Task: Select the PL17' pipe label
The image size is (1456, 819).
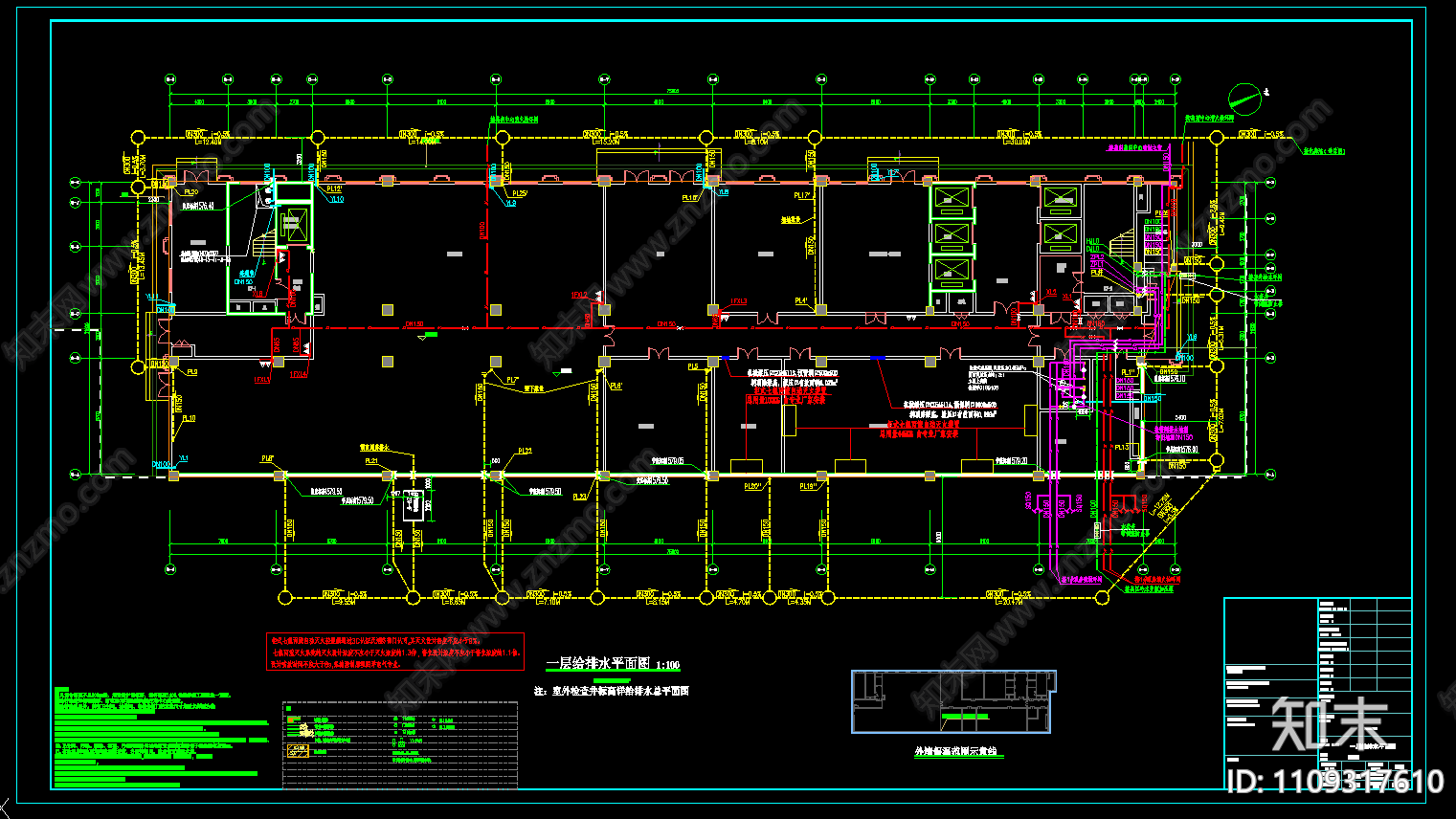Action: tap(802, 195)
